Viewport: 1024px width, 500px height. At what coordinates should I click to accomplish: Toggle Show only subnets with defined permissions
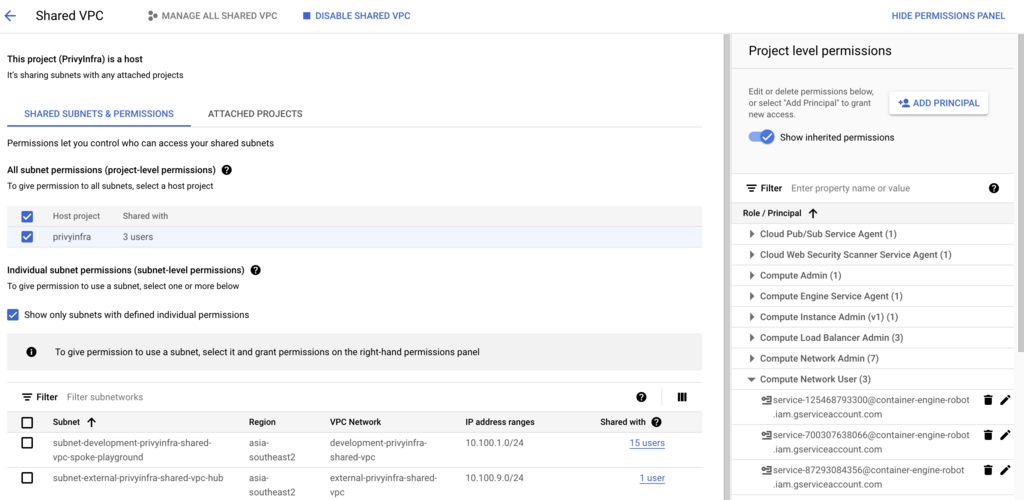pyautogui.click(x=13, y=315)
